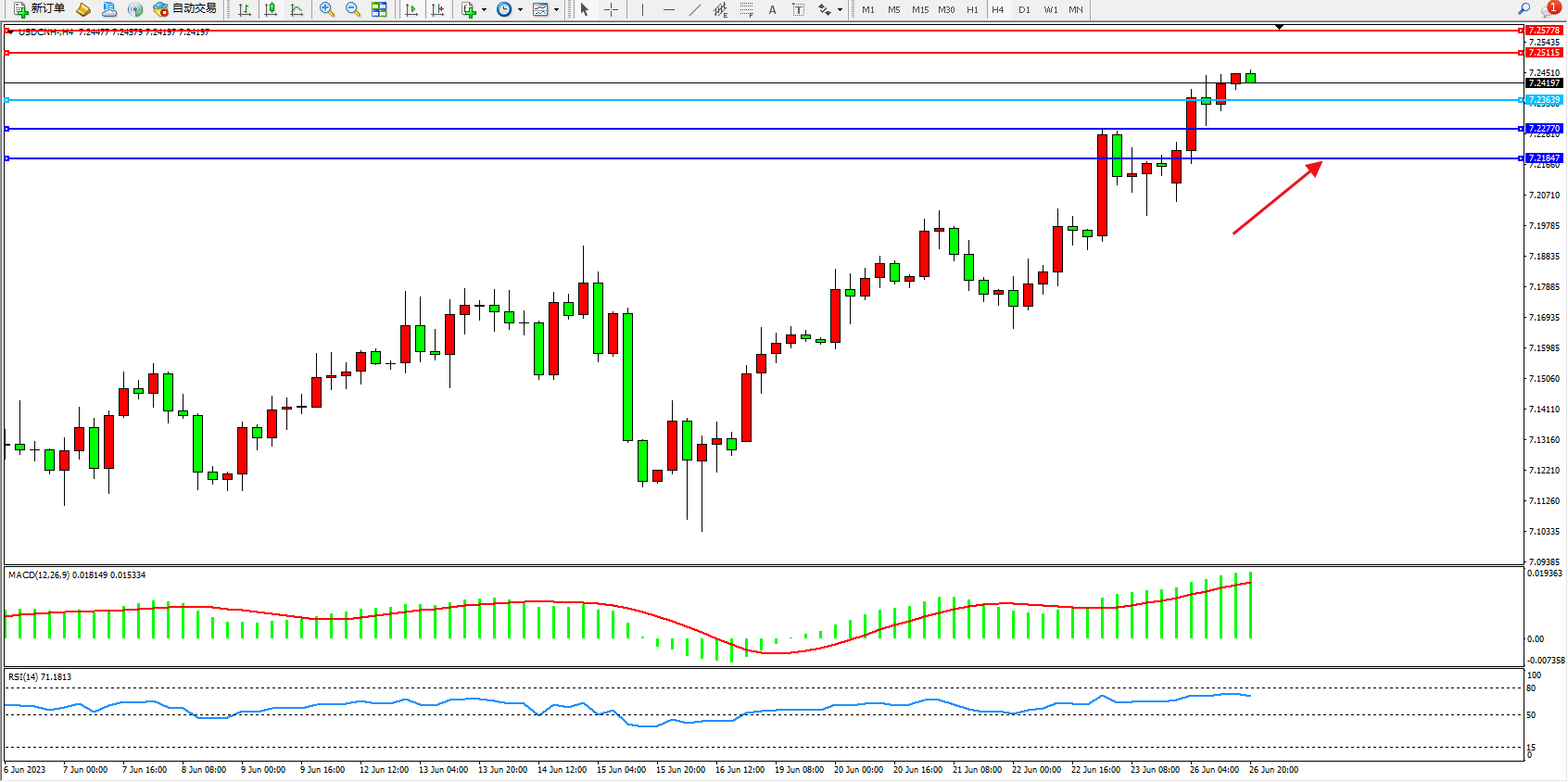Click the tile windows icon
Screen dimensions: 1568x782
(379, 9)
